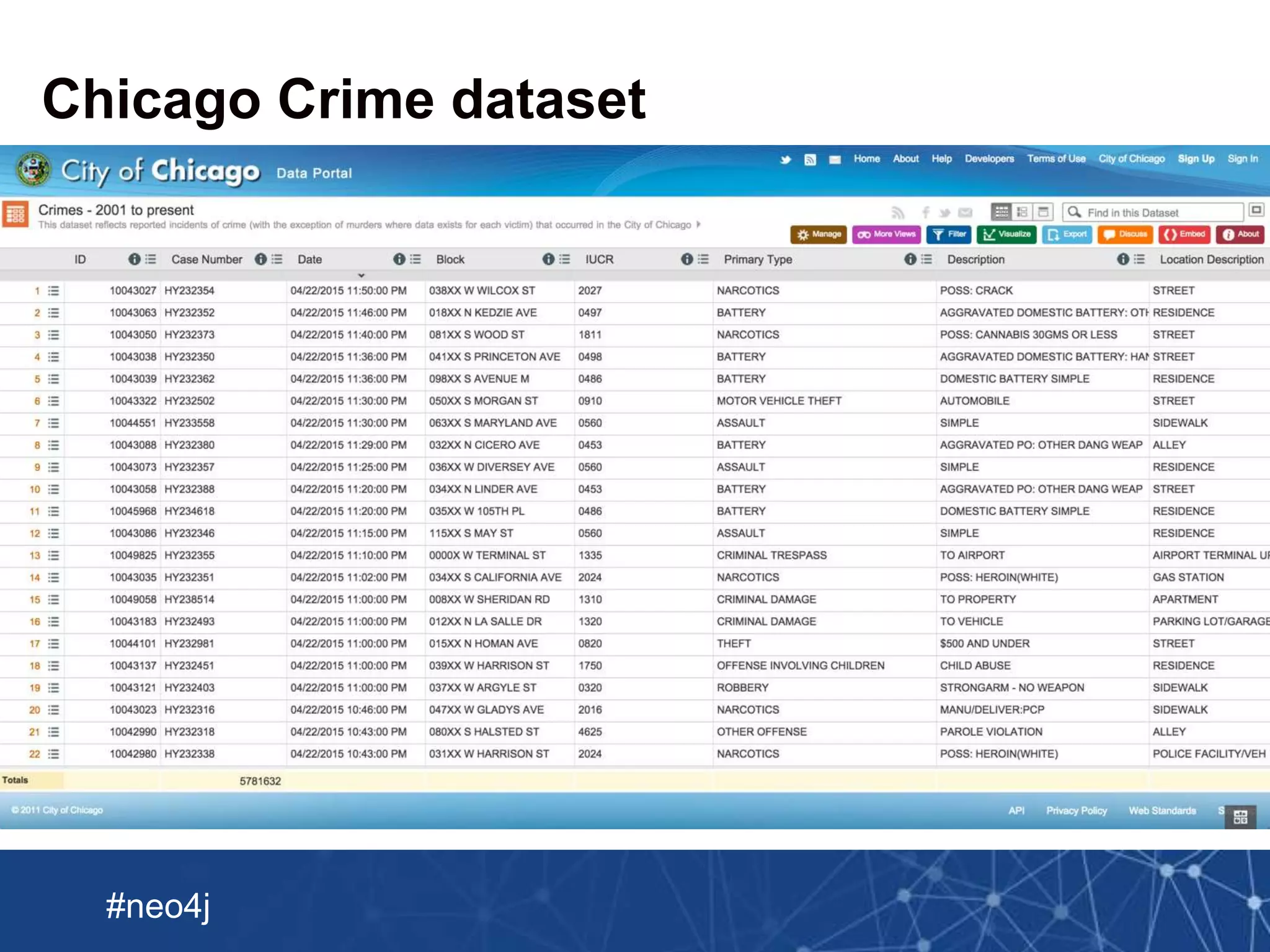Click the orange Discuss button
Image resolution: width=1270 pixels, height=952 pixels.
1126,234
